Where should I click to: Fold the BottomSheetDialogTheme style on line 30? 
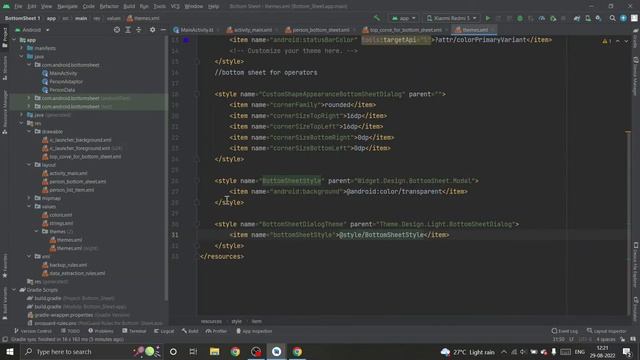tap(197, 224)
